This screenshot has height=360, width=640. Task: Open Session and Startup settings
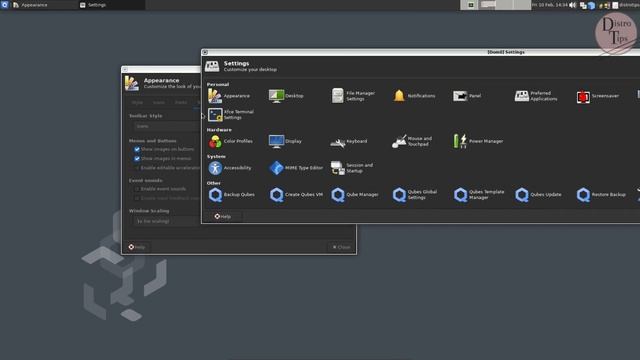click(x=352, y=168)
